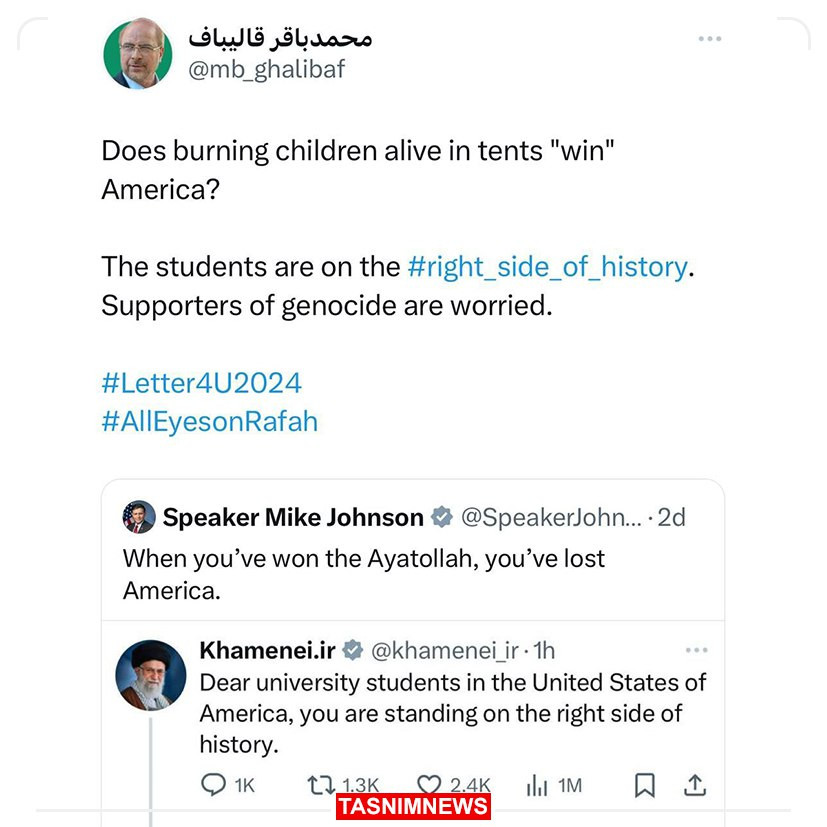Open the Speaker Mike Johnson display name

pyautogui.click(x=293, y=518)
